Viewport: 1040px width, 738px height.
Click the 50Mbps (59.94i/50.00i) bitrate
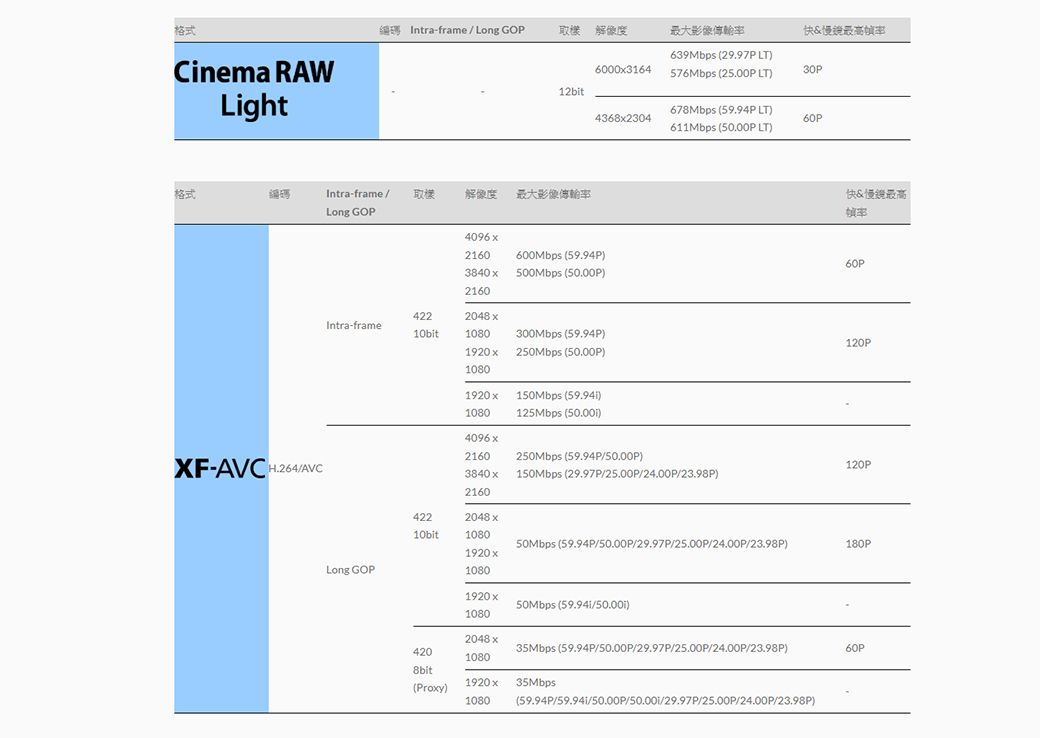pyautogui.click(x=572, y=604)
